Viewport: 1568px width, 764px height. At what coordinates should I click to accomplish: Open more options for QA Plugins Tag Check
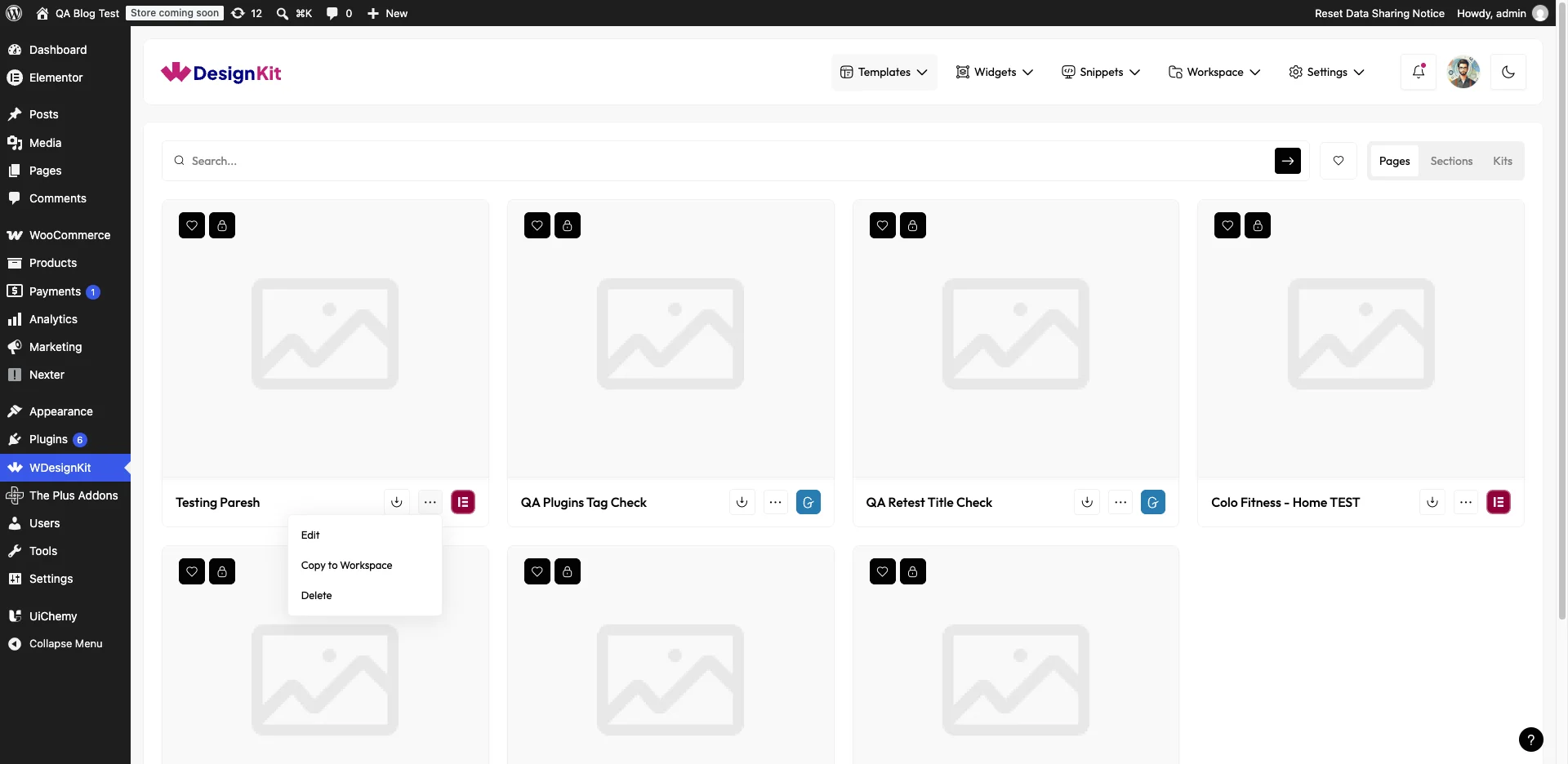pyautogui.click(x=776, y=502)
